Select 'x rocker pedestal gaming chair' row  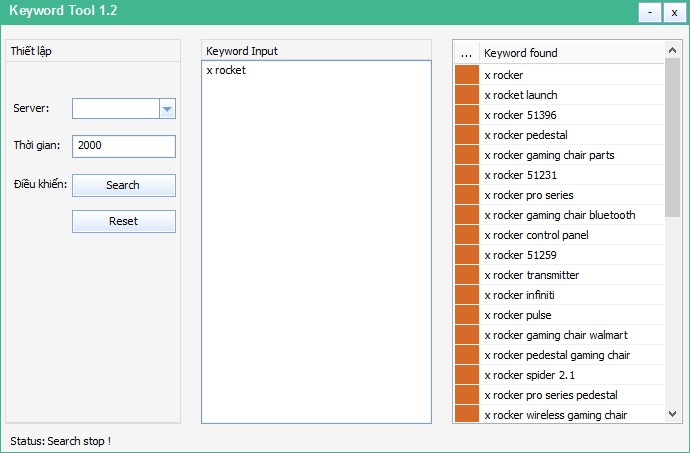(559, 355)
